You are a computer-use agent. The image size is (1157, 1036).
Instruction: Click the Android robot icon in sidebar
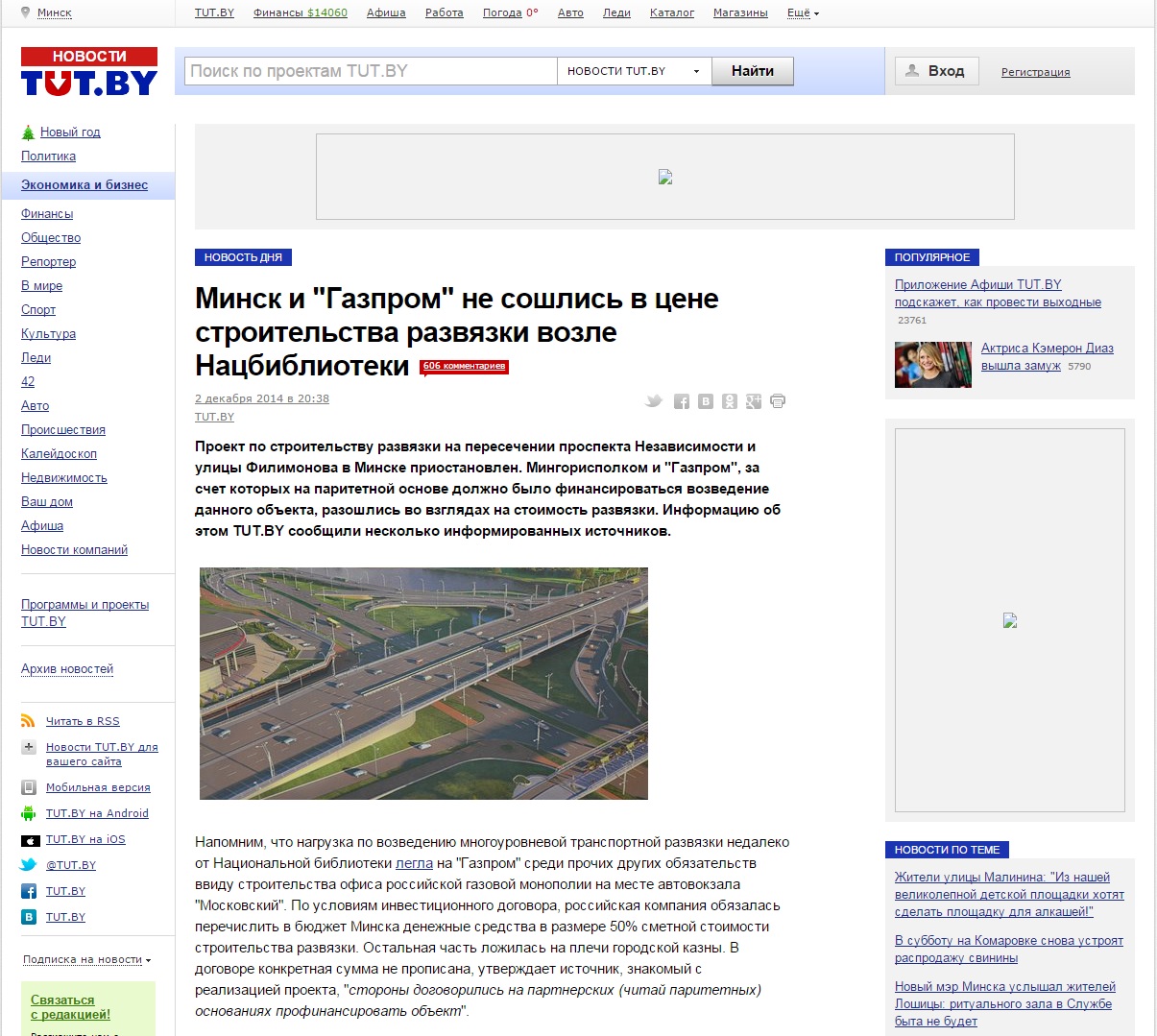[x=29, y=813]
